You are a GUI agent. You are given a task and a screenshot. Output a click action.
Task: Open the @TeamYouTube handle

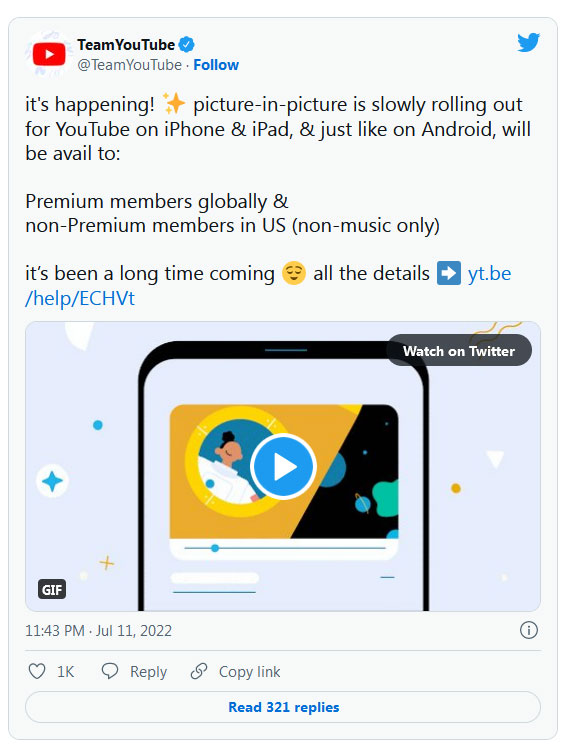[129, 65]
